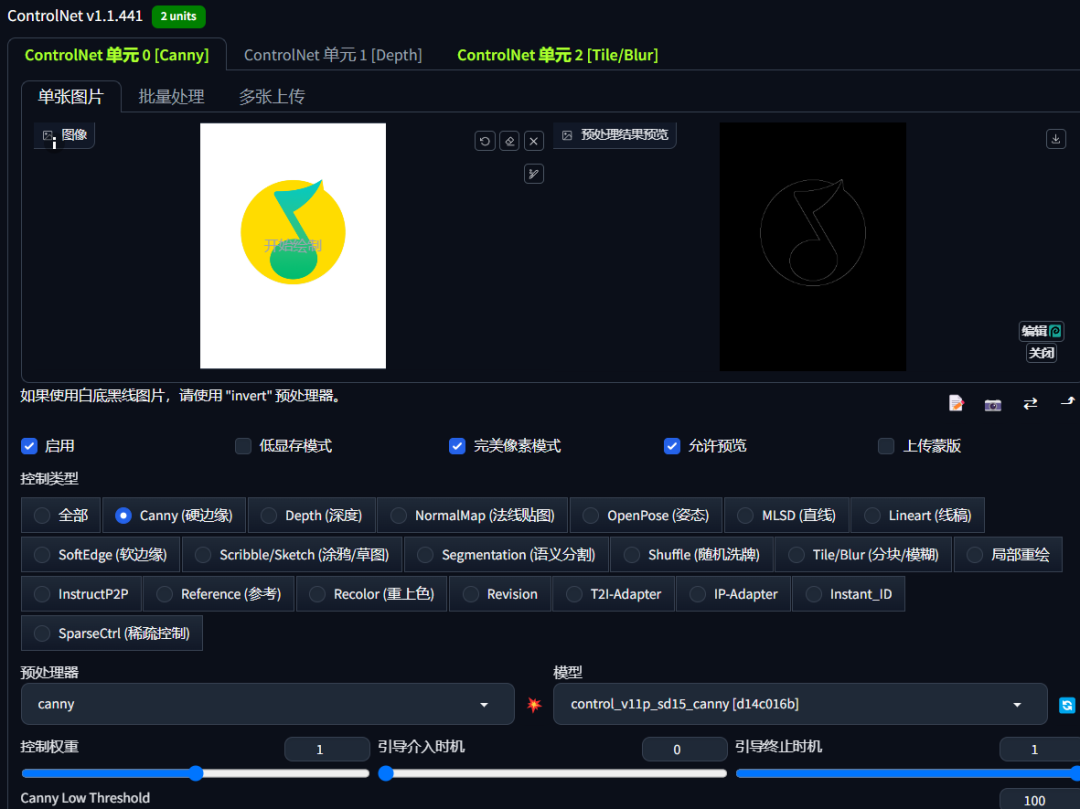Click the 图像 label on the input panel
This screenshot has height=809, width=1080.
[x=65, y=135]
